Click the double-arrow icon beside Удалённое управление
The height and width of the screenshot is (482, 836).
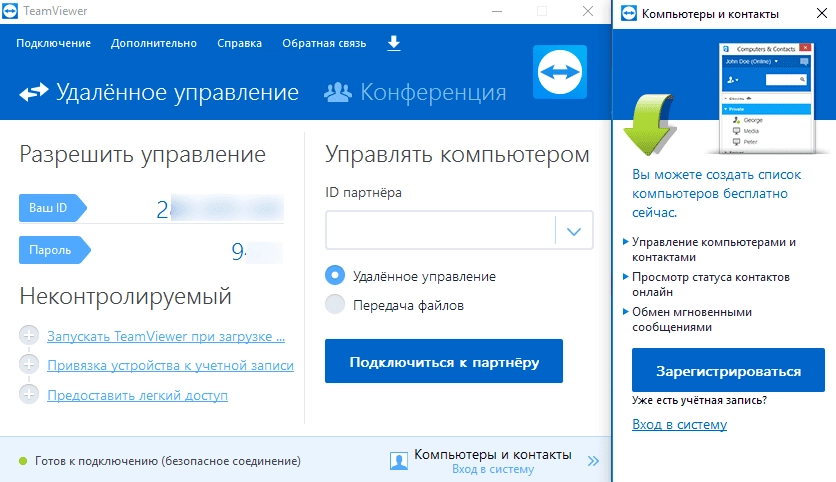[x=34, y=92]
